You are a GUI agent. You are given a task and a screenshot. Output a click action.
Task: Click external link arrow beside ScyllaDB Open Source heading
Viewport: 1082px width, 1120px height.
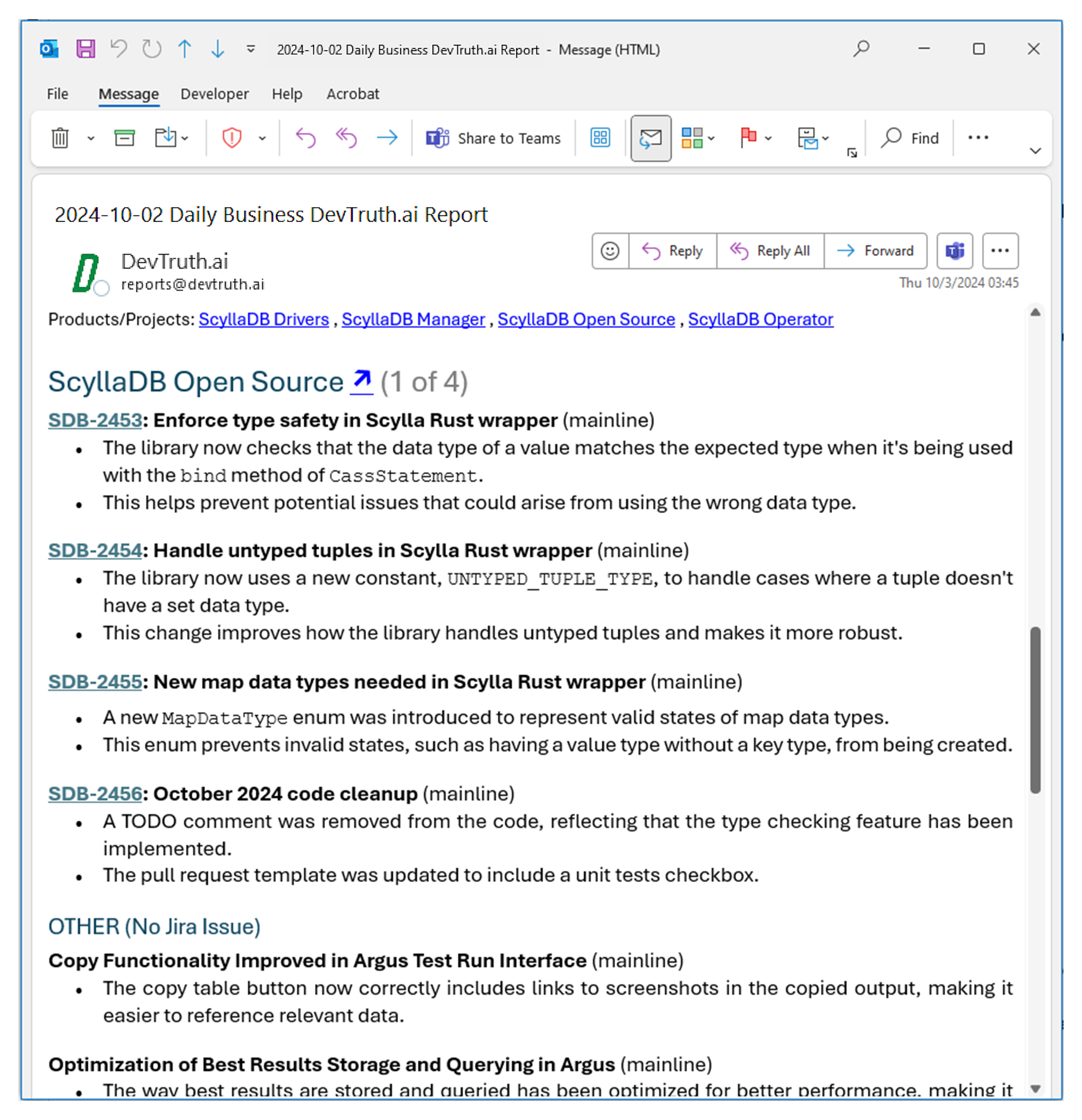(x=361, y=381)
